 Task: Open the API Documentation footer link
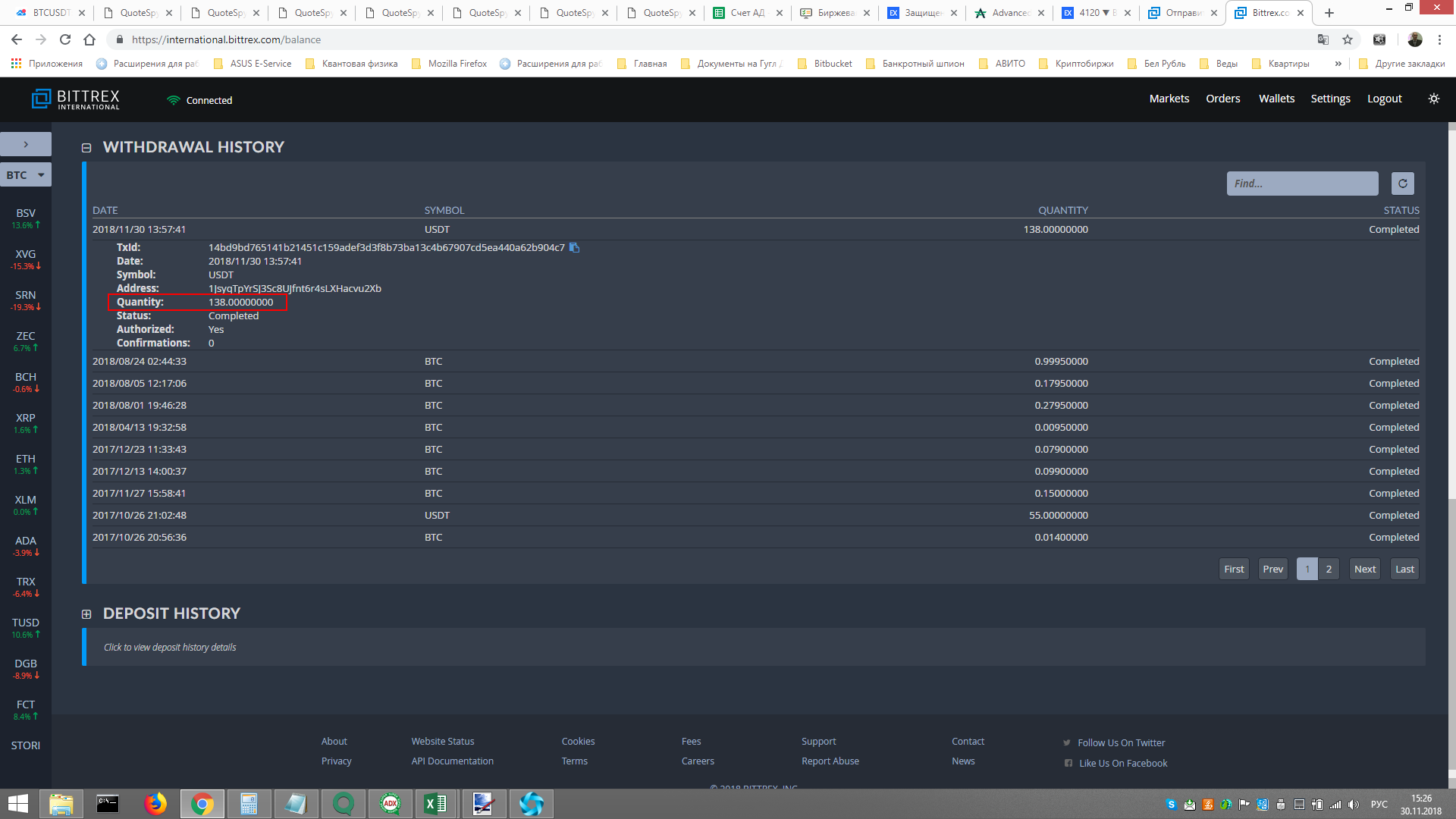tap(452, 761)
